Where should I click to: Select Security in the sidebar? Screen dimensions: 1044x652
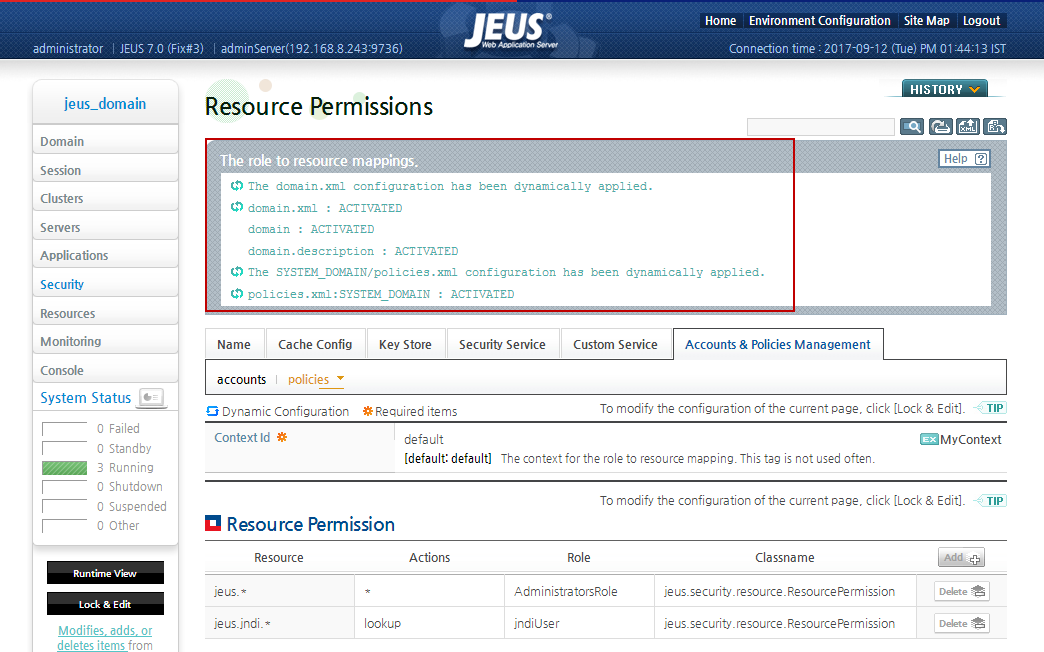(x=105, y=284)
